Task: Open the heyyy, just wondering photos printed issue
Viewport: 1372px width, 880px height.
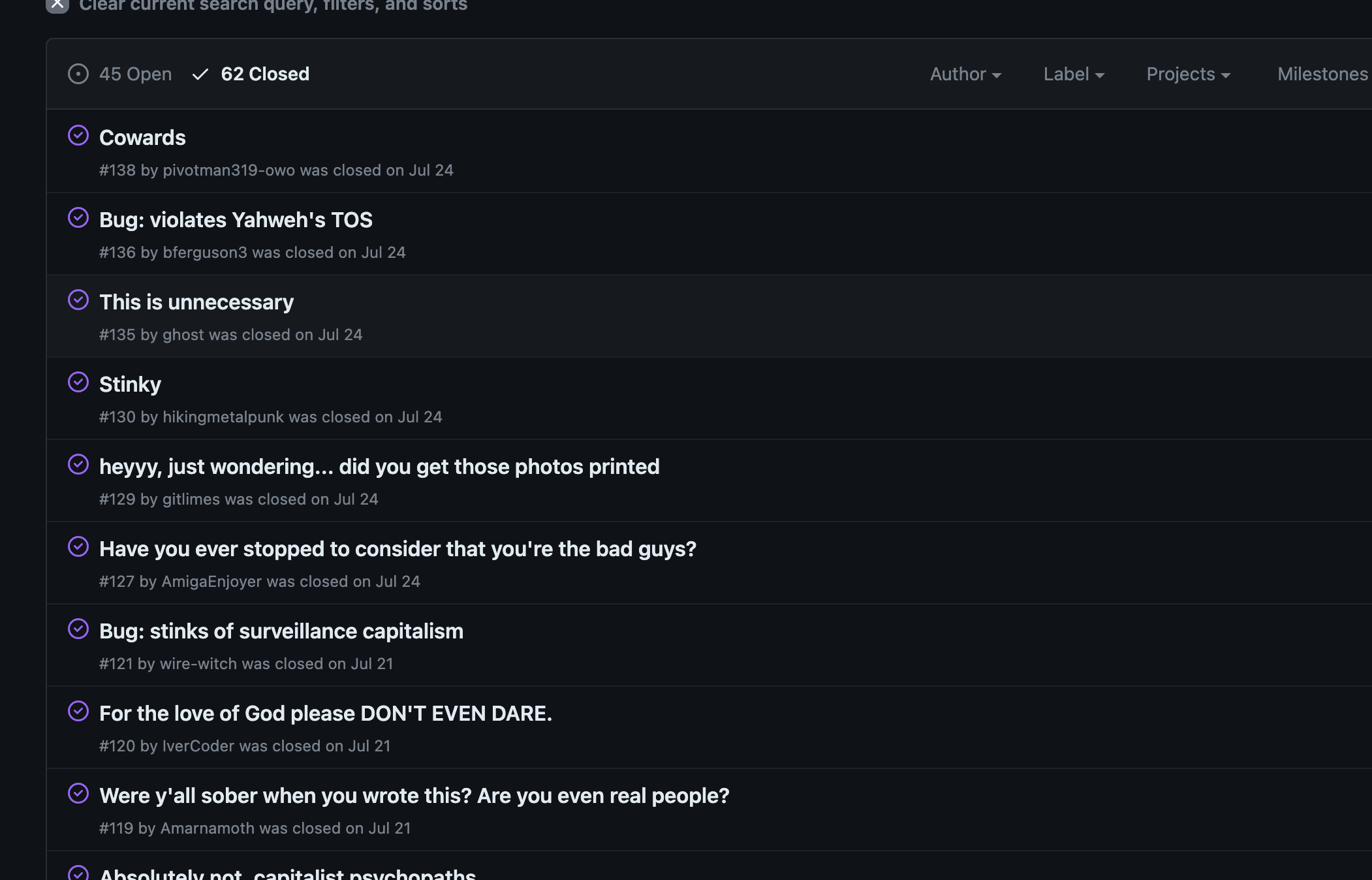Action: 379,466
